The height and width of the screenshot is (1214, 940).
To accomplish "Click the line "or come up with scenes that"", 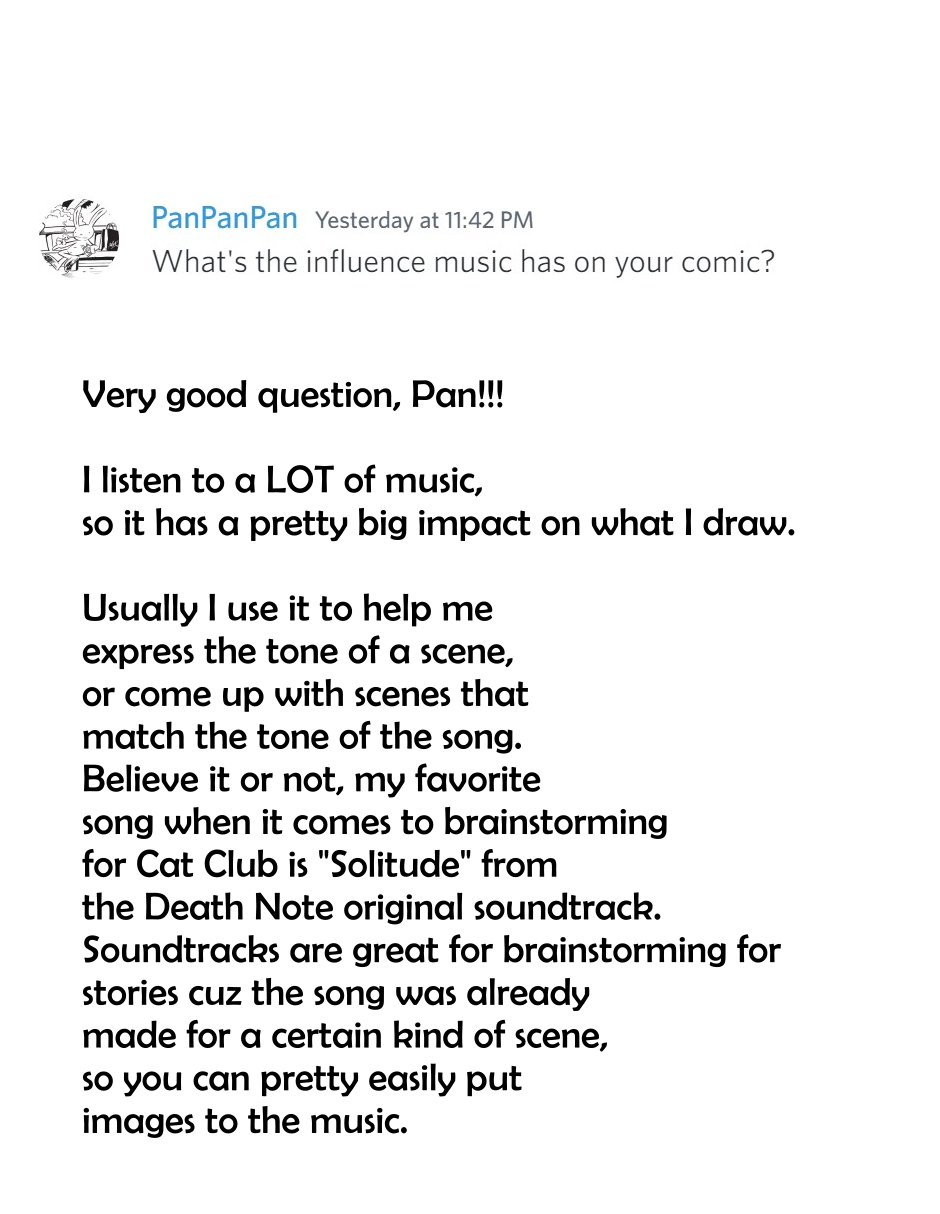I will tap(305, 694).
